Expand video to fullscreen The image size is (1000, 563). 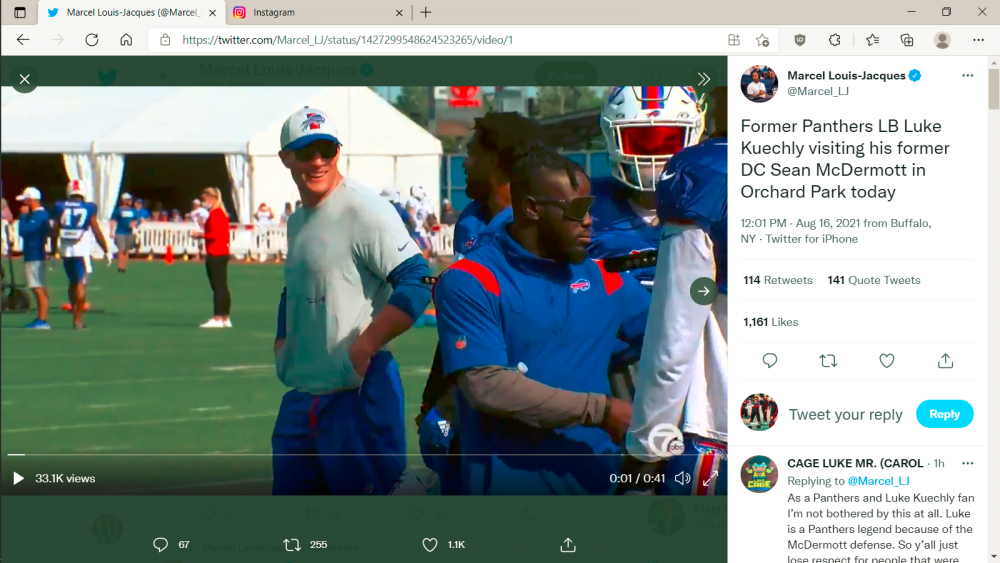coord(710,478)
